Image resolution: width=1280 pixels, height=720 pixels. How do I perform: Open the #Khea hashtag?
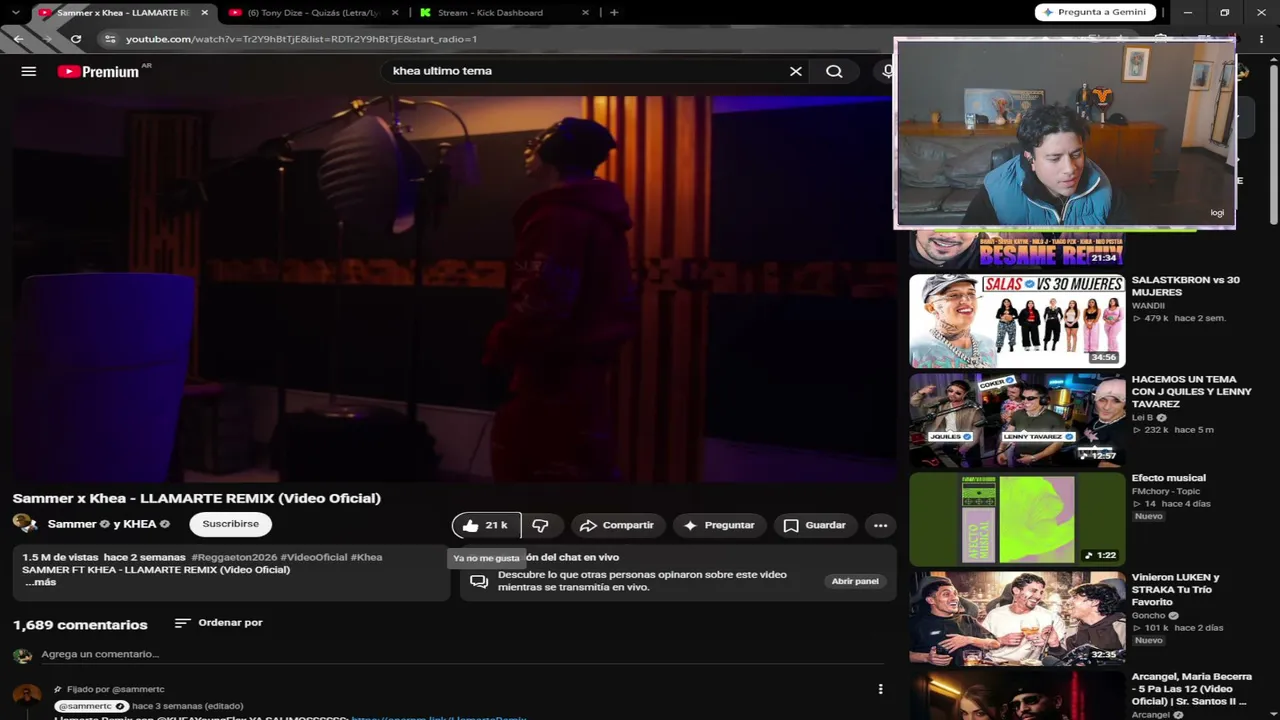coord(366,557)
